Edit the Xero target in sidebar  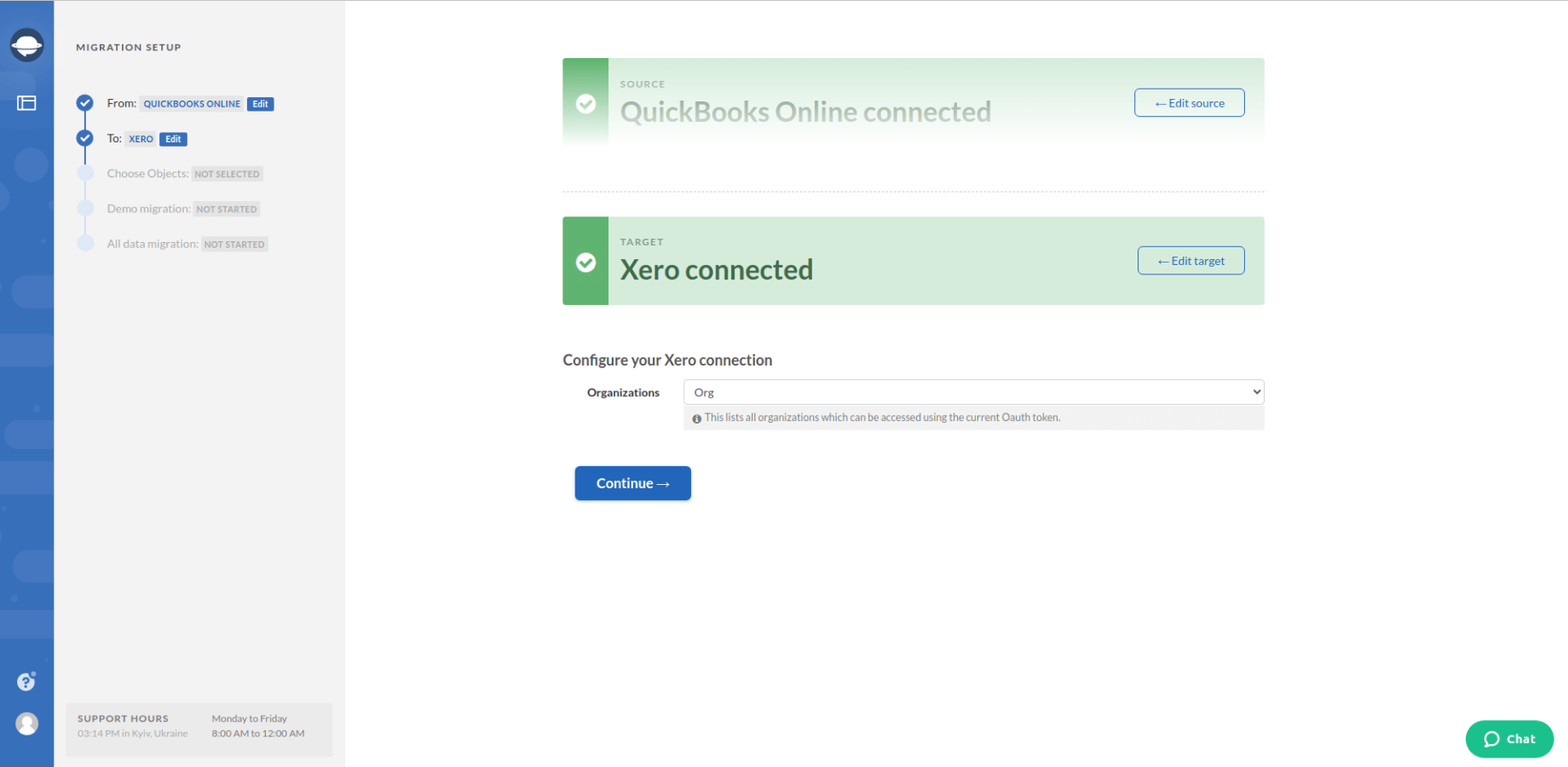pyautogui.click(x=173, y=139)
